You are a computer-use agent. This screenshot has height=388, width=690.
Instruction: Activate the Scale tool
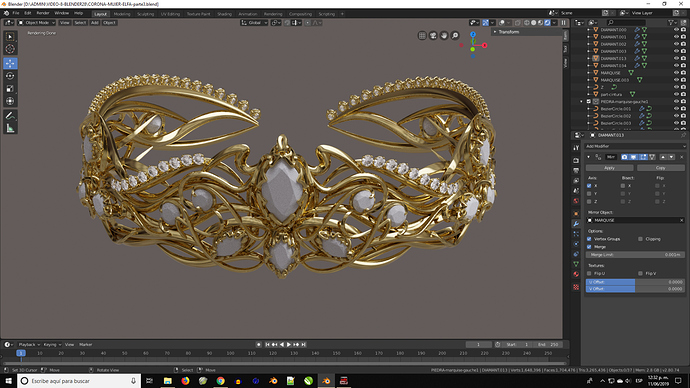point(10,88)
